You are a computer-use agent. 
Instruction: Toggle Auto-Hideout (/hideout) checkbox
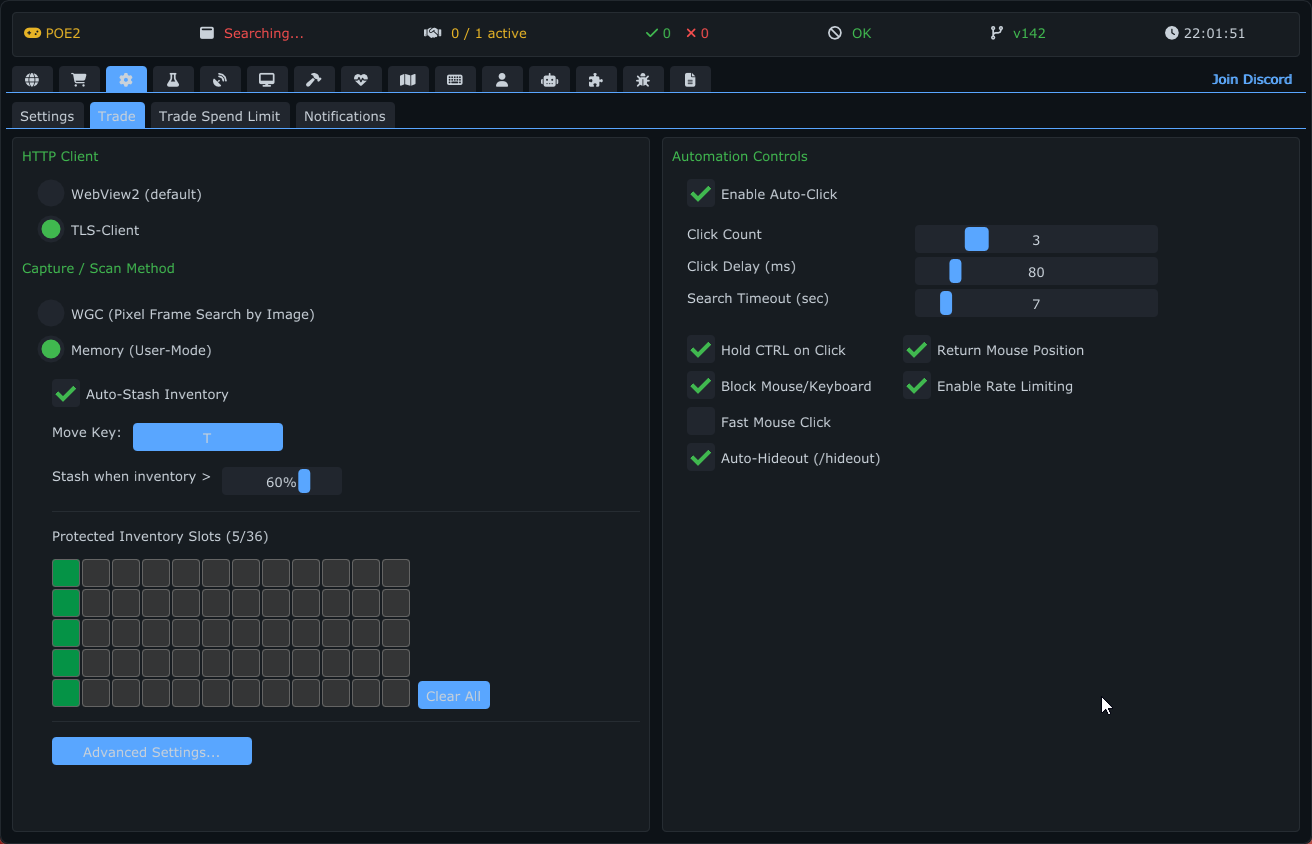[701, 458]
